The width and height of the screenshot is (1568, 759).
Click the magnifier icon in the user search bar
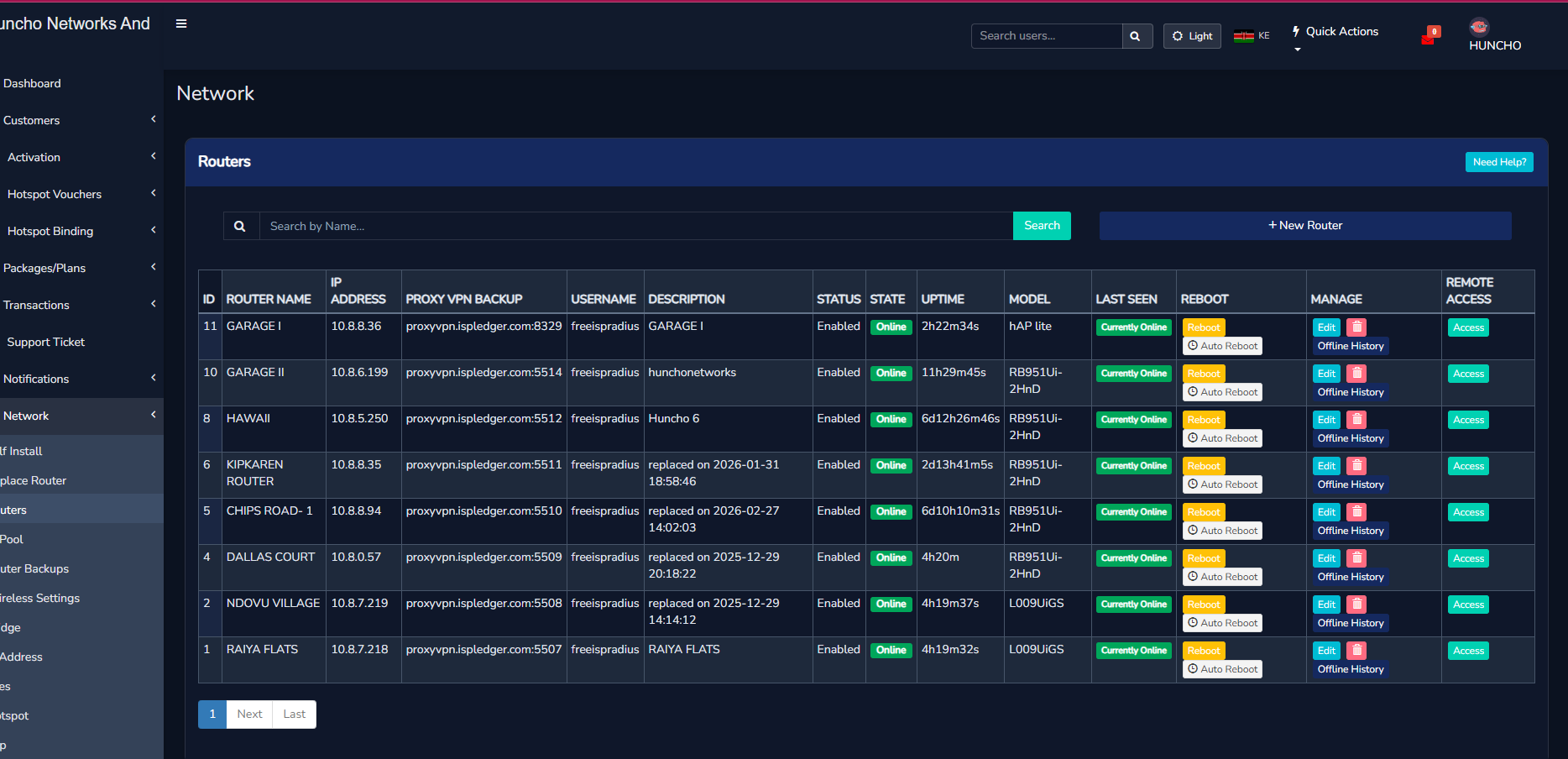point(1137,36)
